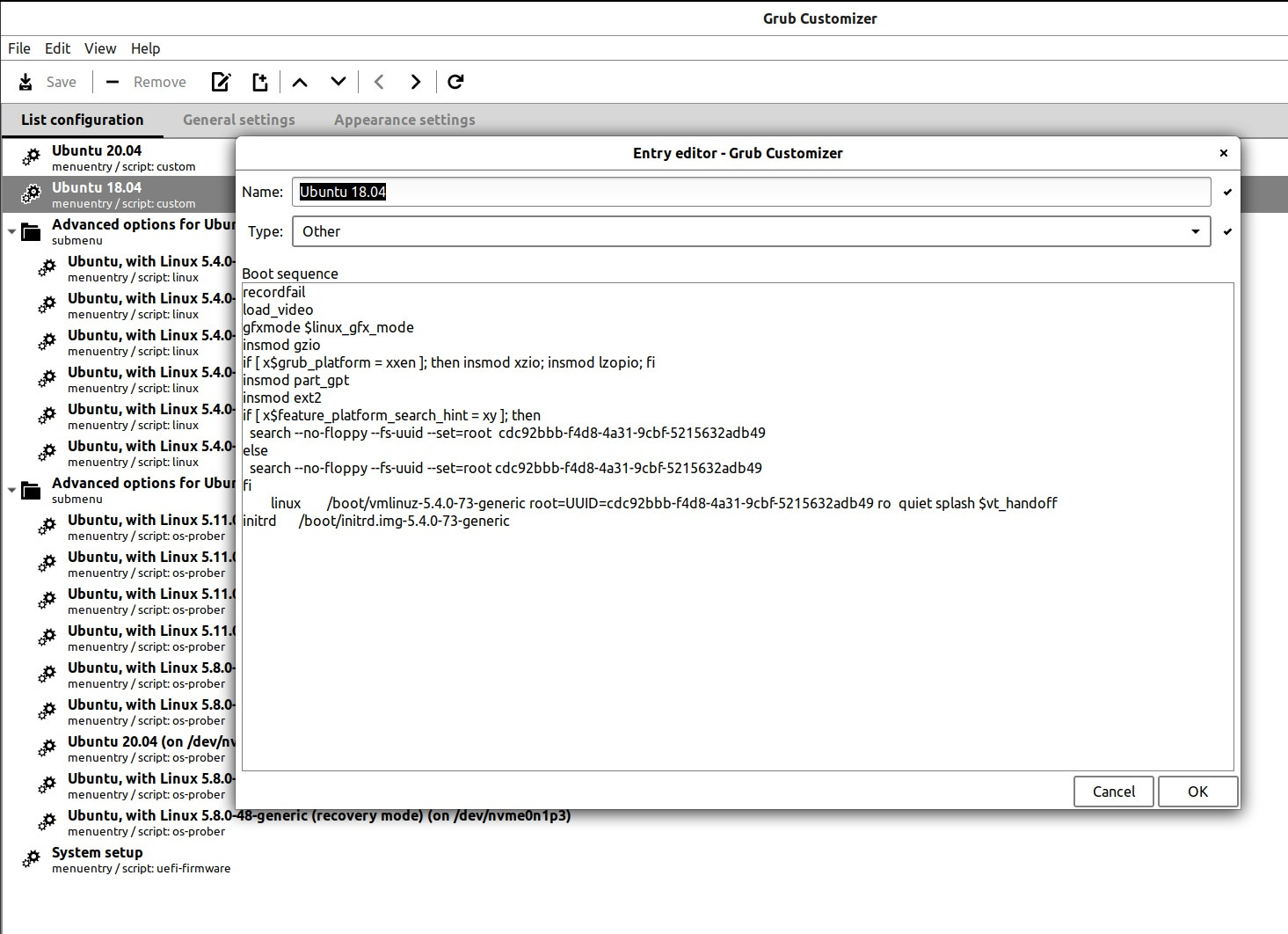Viewport: 1288px width, 934px height.
Task: Click the move down arrow icon
Action: point(338,82)
